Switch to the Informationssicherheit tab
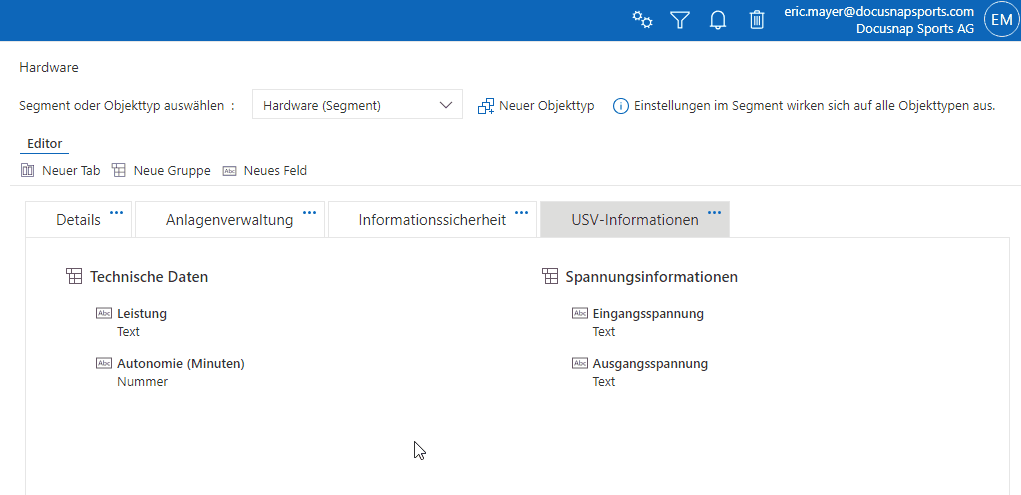 click(432, 220)
